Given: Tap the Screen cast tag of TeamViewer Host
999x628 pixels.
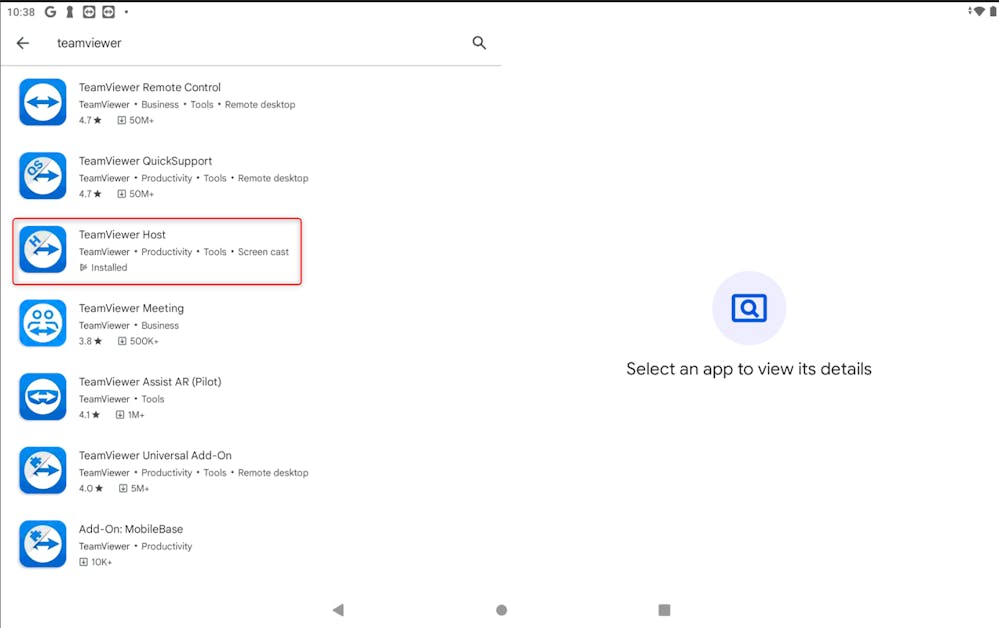Looking at the screenshot, I should [x=263, y=252].
